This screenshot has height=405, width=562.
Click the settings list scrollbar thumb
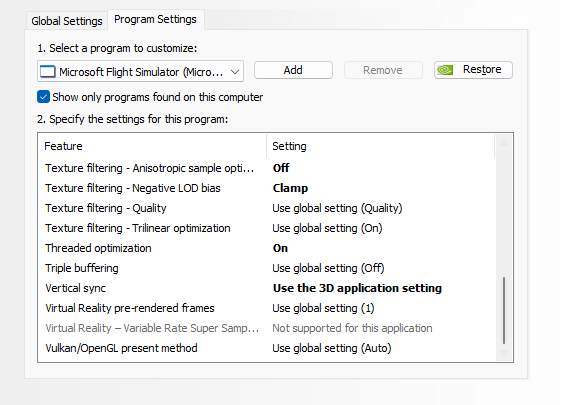coord(504,310)
